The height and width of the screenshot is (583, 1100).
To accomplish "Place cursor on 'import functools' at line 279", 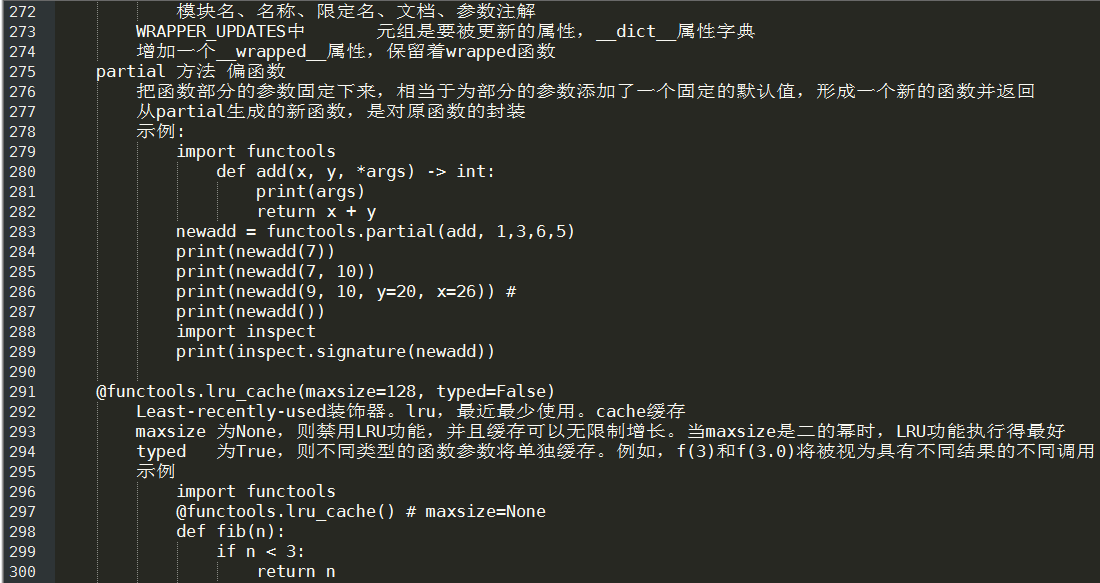I will tap(256, 152).
